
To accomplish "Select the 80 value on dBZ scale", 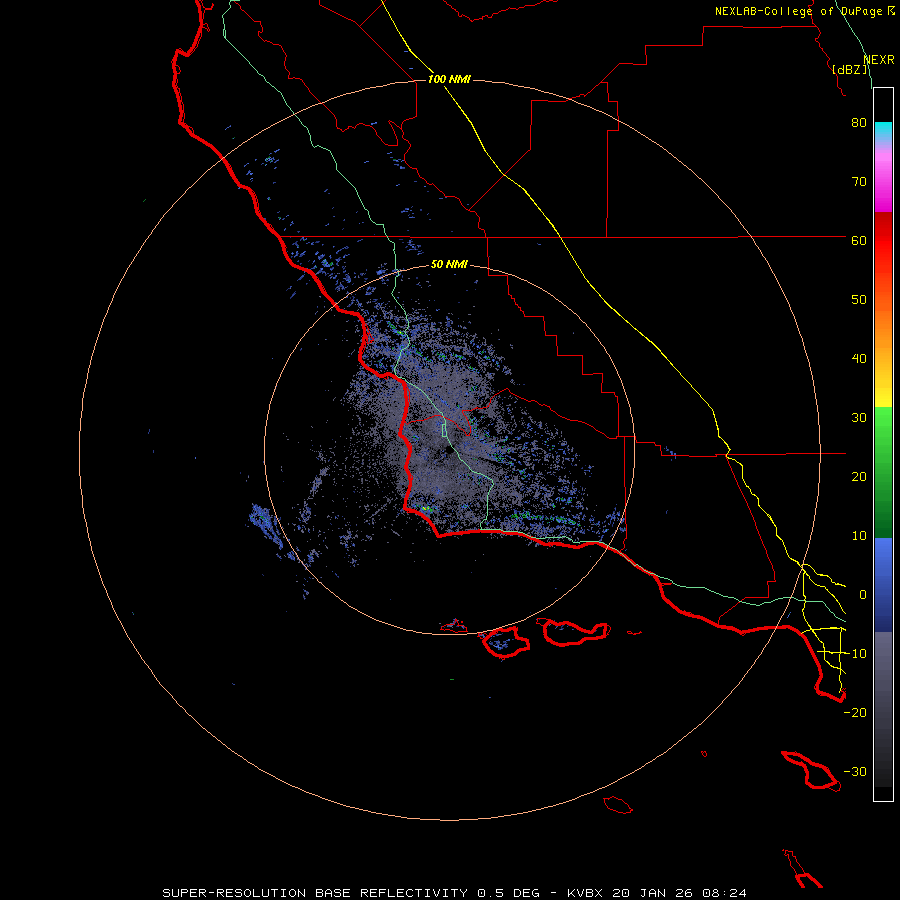I will [859, 122].
